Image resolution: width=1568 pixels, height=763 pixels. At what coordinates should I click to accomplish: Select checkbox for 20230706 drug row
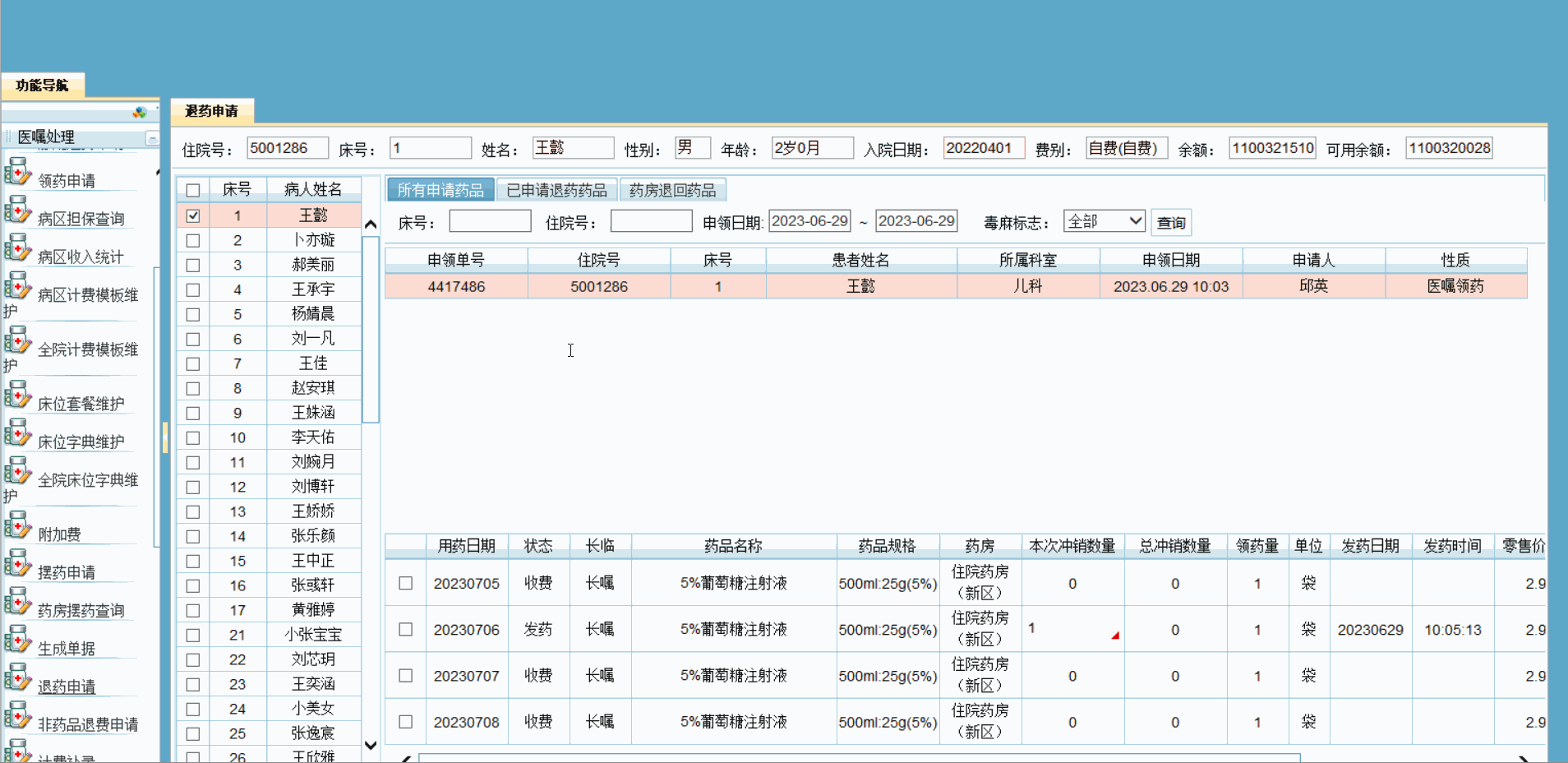click(406, 629)
